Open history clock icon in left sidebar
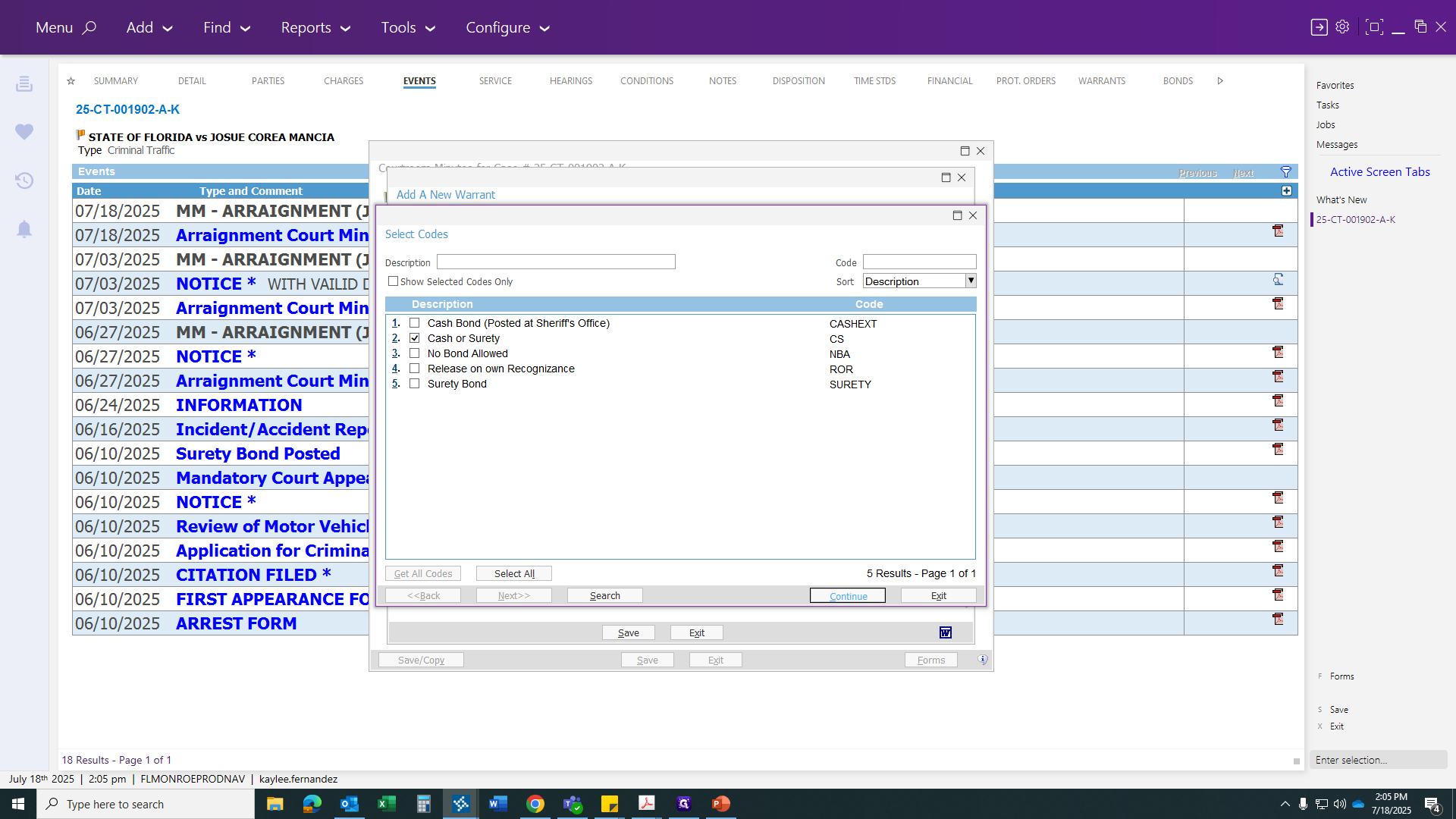Viewport: 1456px width, 819px height. [x=24, y=180]
